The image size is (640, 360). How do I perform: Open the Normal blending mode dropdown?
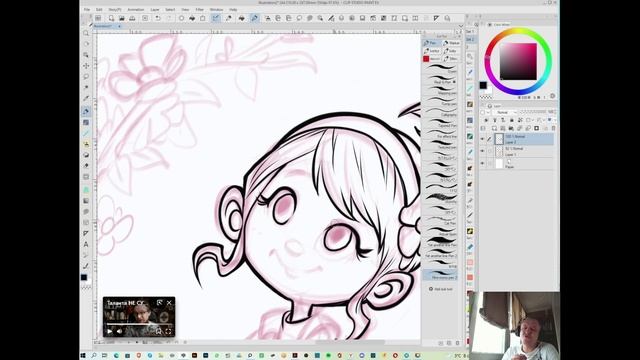504,112
